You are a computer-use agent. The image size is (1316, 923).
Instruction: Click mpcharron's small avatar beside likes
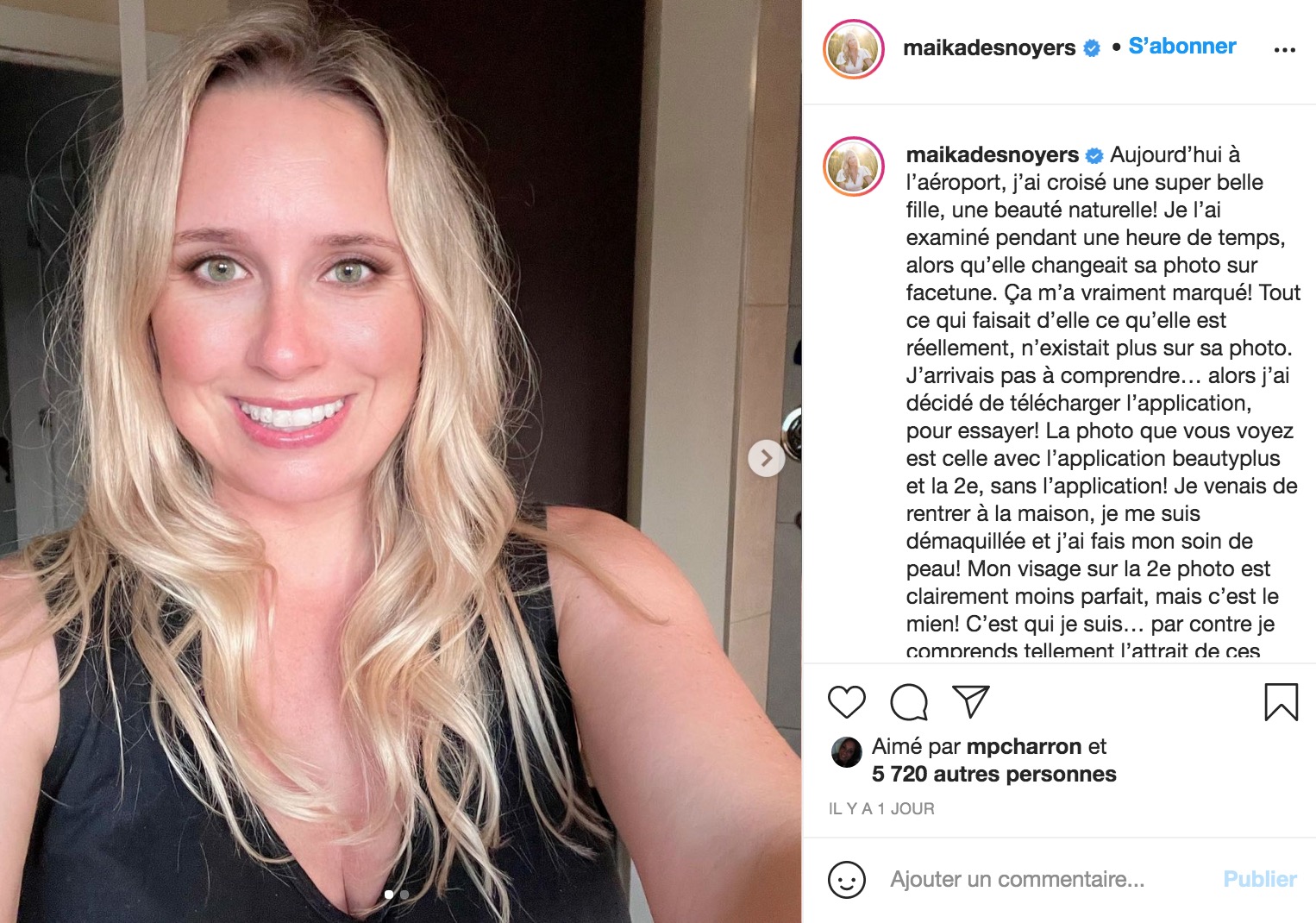coord(846,752)
